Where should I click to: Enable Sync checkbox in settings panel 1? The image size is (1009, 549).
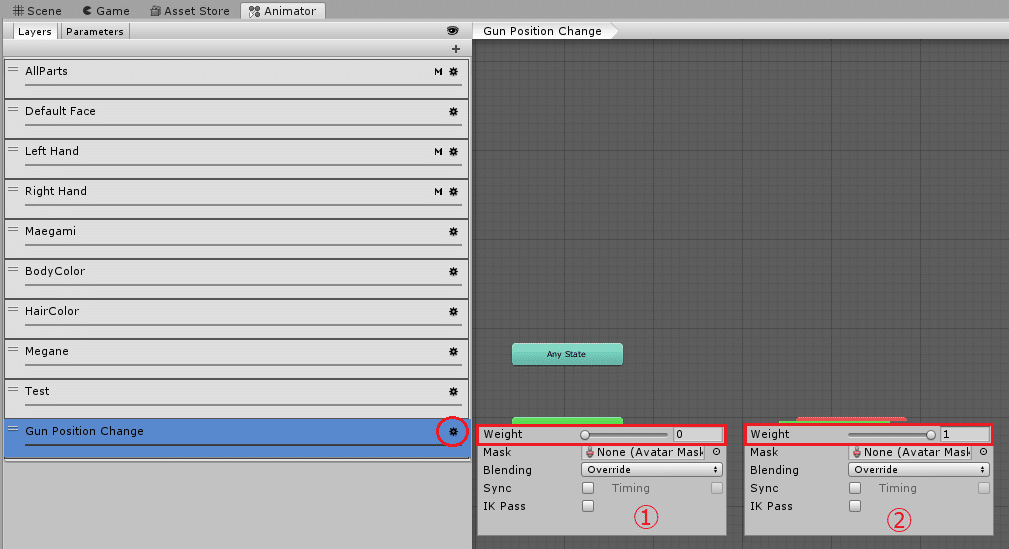click(588, 488)
